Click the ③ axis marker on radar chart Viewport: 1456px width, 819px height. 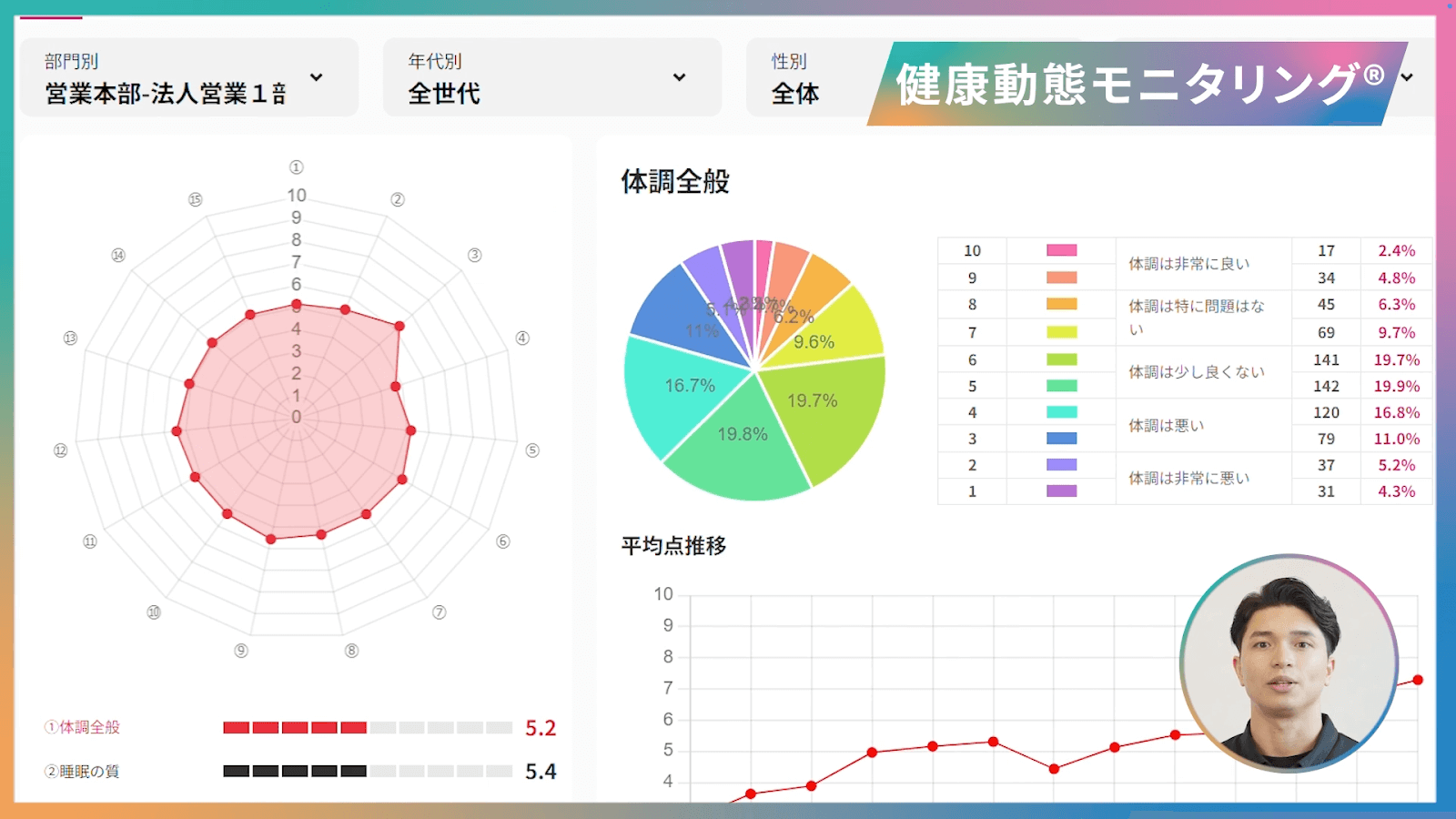point(474,256)
